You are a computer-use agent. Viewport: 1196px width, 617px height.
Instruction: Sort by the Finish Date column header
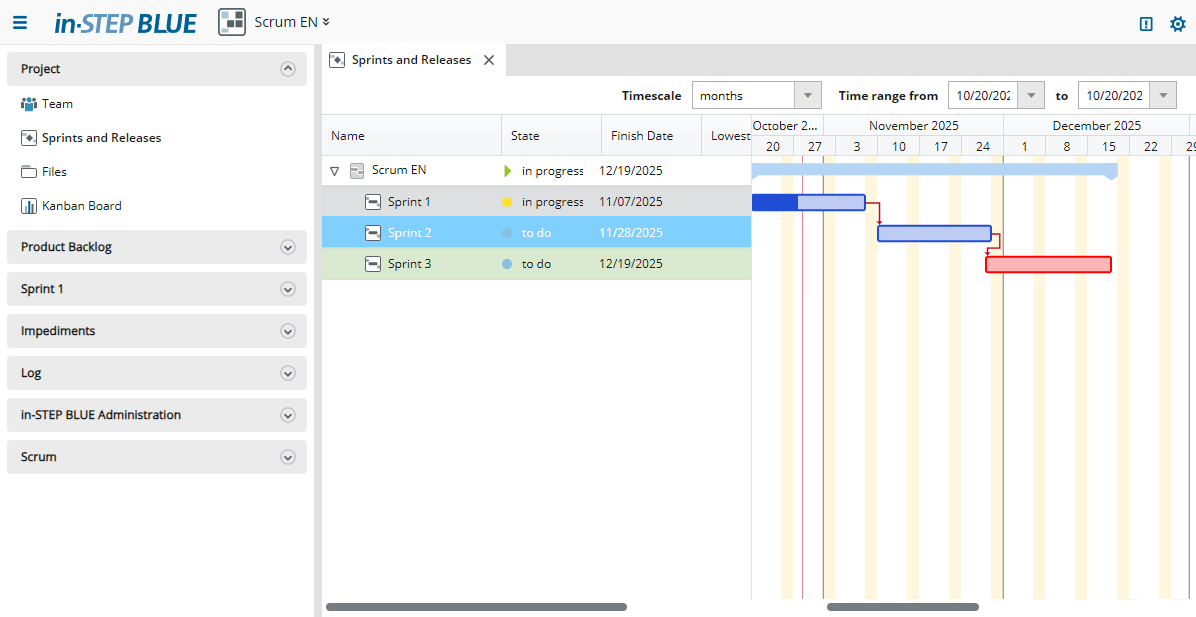642,136
